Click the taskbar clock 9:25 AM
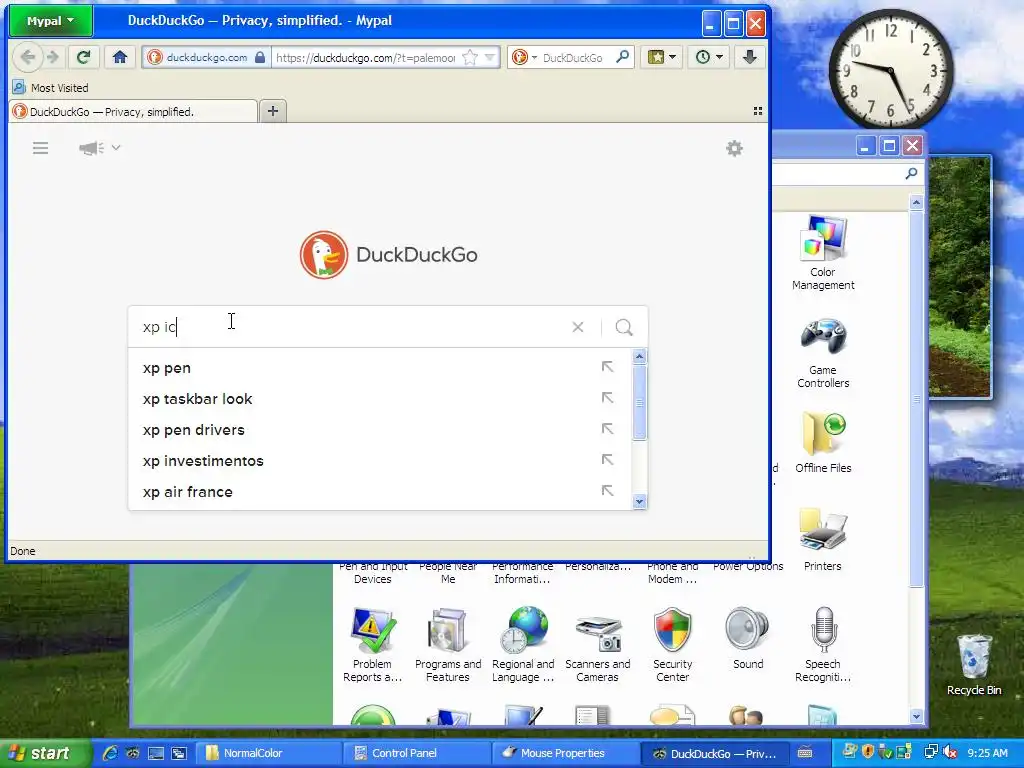 tap(987, 753)
